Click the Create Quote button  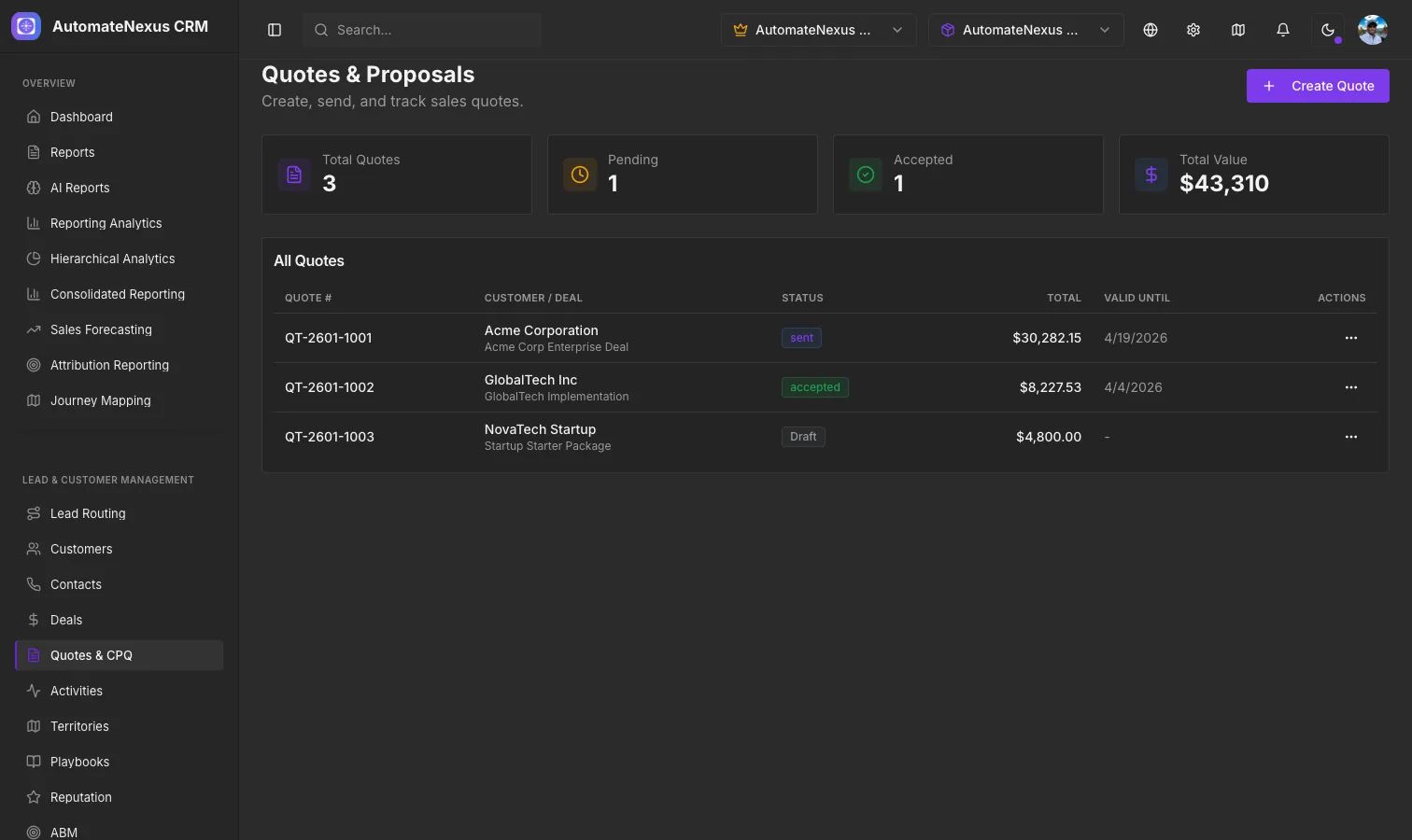click(x=1318, y=86)
